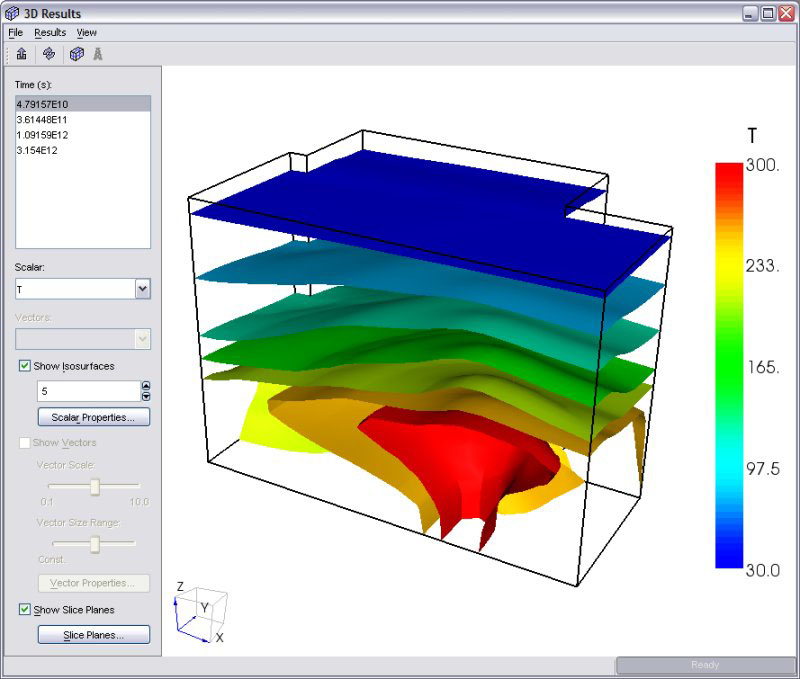Increase the isosurface count with up arrow

coord(146,386)
